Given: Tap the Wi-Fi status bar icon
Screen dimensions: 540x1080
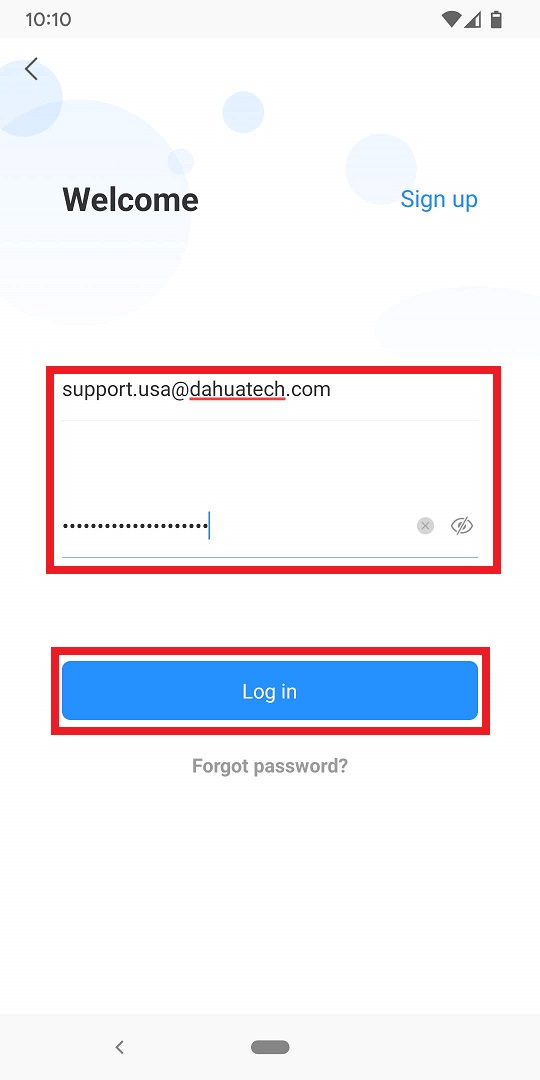Looking at the screenshot, I should pyautogui.click(x=451, y=19).
